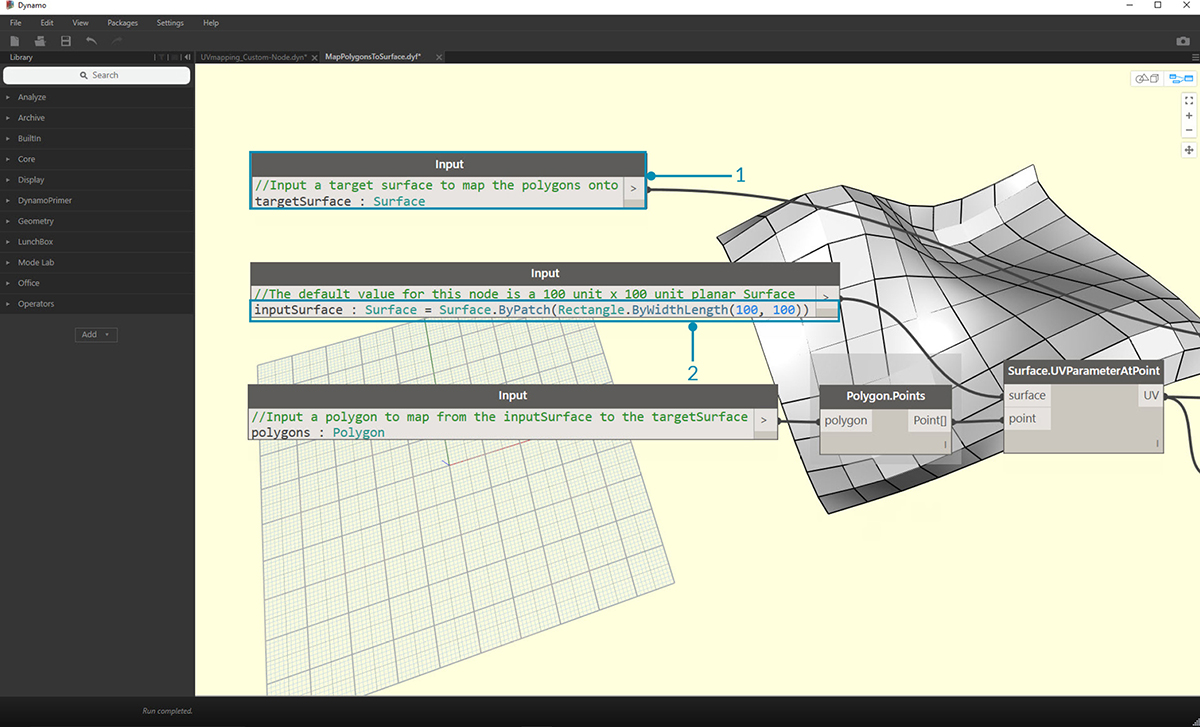Expand the Geometry library category
This screenshot has height=727, width=1200.
click(36, 221)
